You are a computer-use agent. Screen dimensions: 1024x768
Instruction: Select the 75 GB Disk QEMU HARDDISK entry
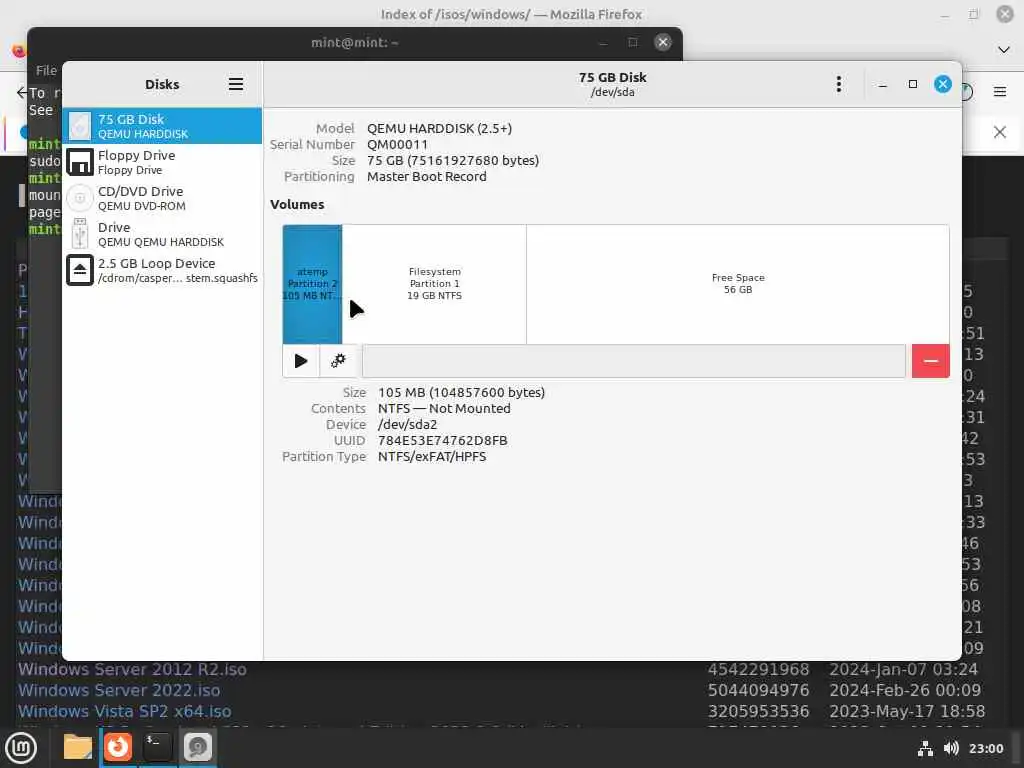tap(162, 125)
